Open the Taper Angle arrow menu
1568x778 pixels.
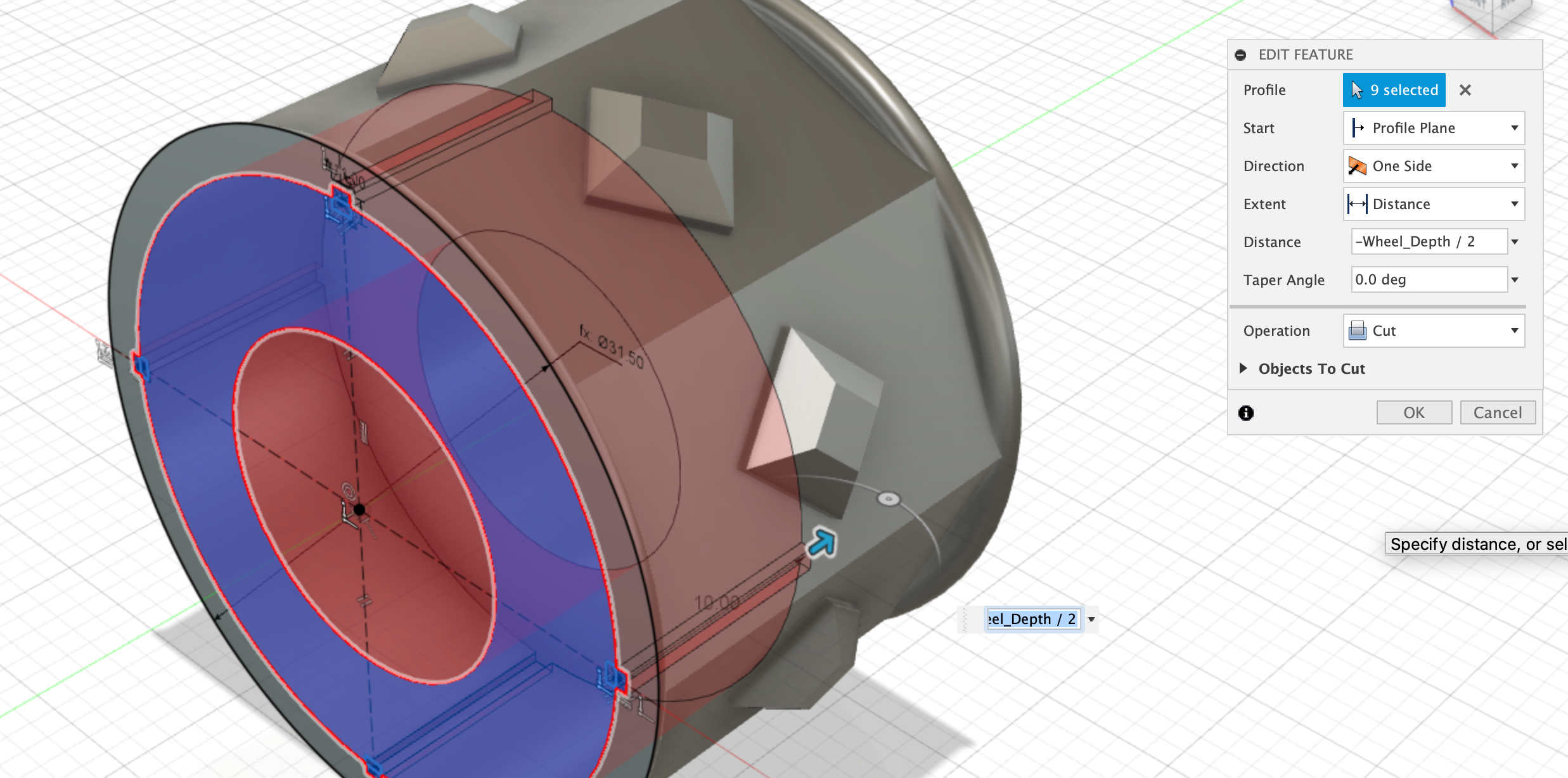click(x=1515, y=280)
